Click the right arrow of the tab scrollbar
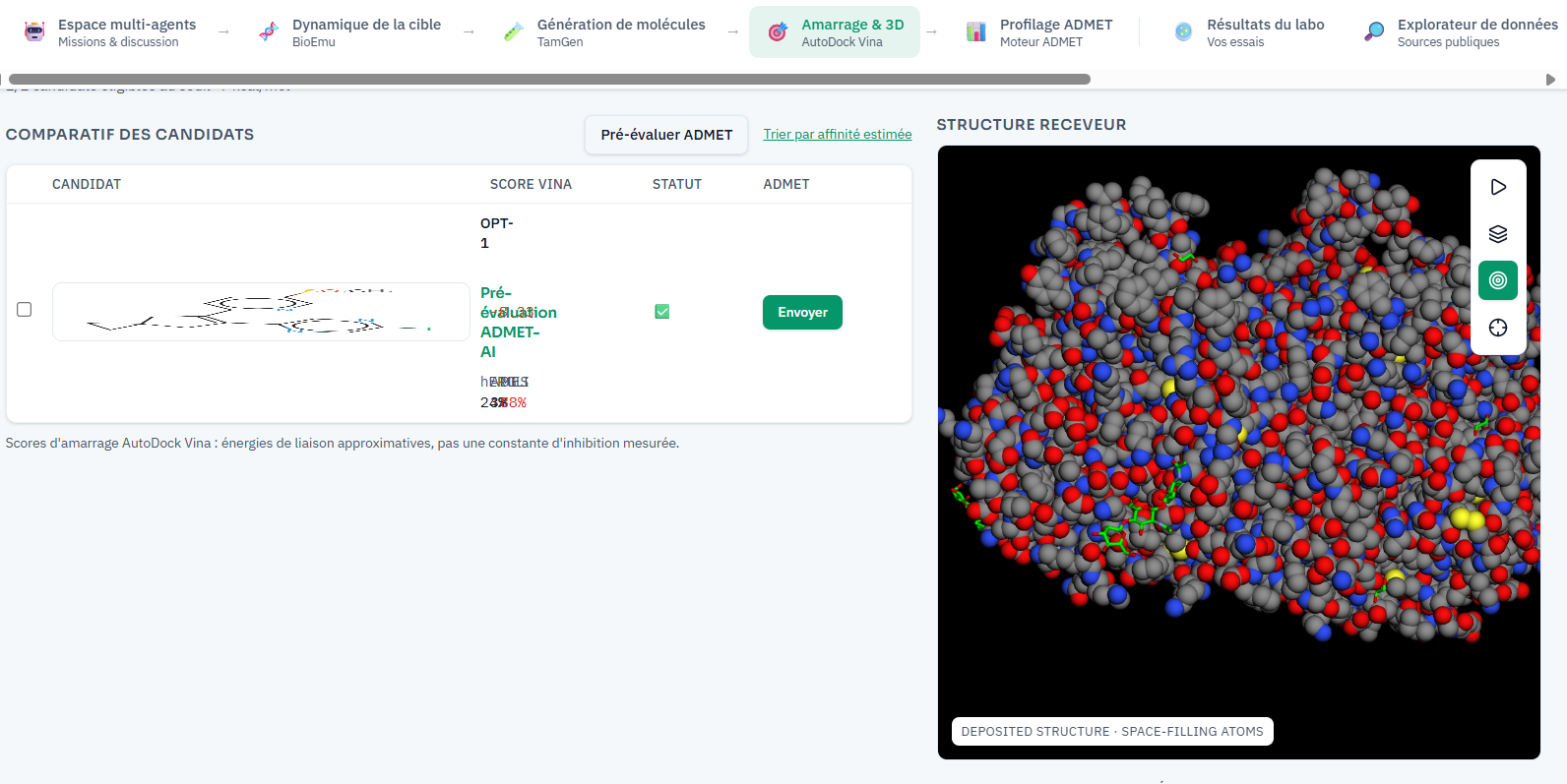The height and width of the screenshot is (784, 1567). [1551, 79]
